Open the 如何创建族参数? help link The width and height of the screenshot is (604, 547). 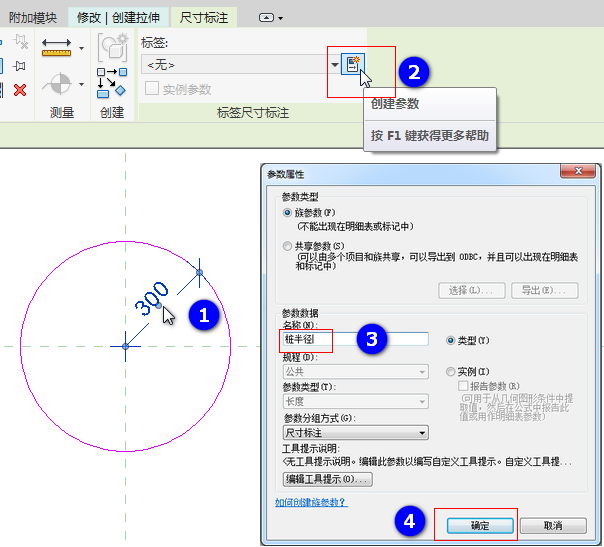(311, 502)
